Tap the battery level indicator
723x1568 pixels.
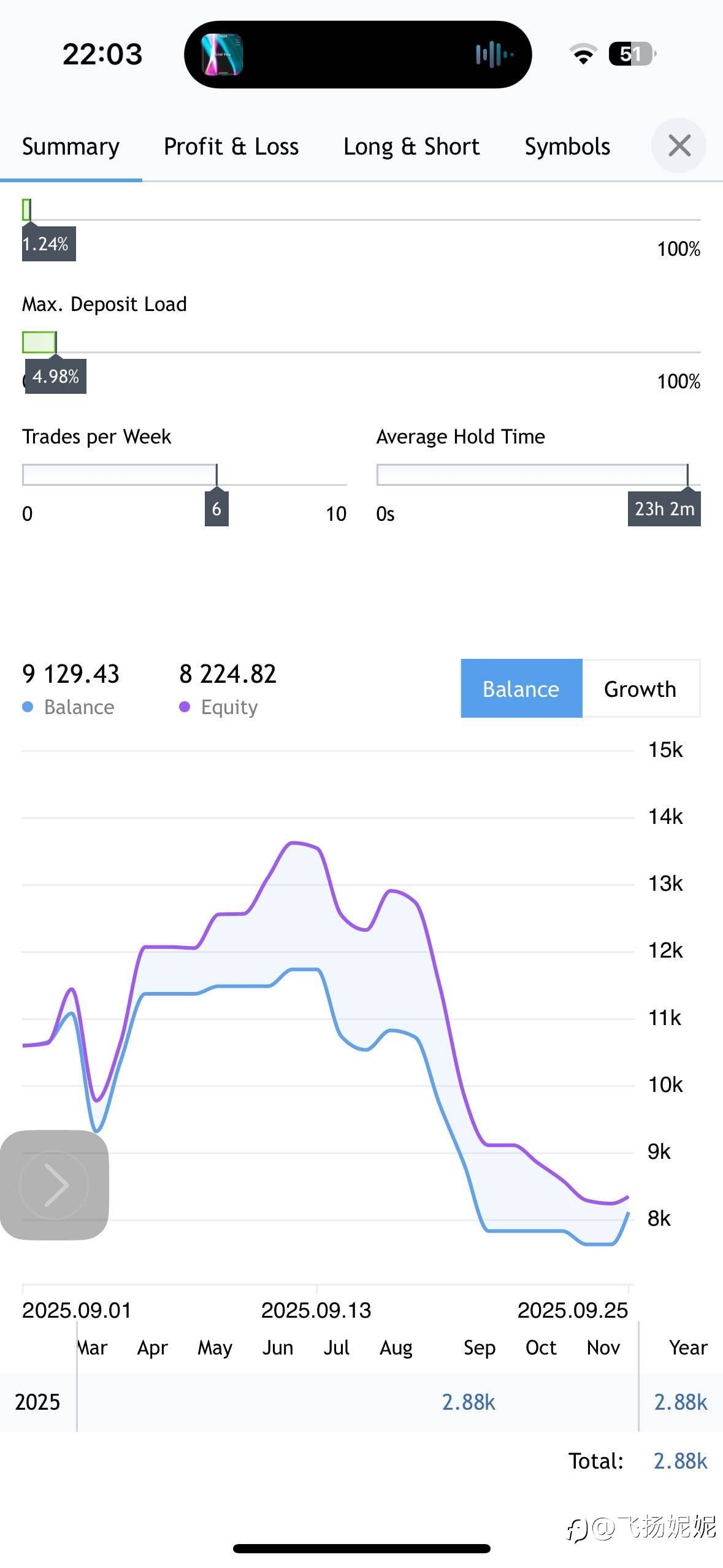631,54
